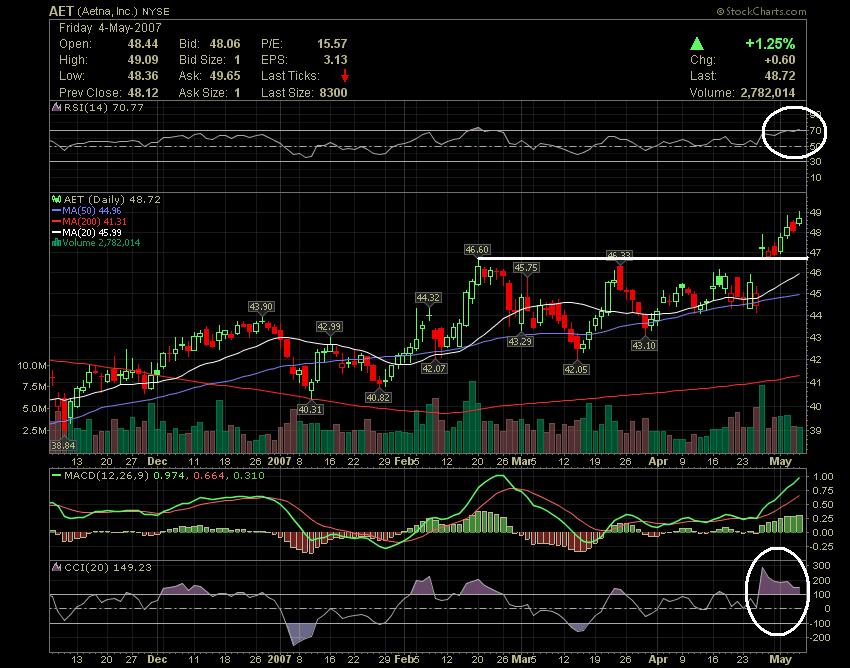This screenshot has width=850, height=668.
Task: Select the High value 49.09
Action: click(x=143, y=60)
